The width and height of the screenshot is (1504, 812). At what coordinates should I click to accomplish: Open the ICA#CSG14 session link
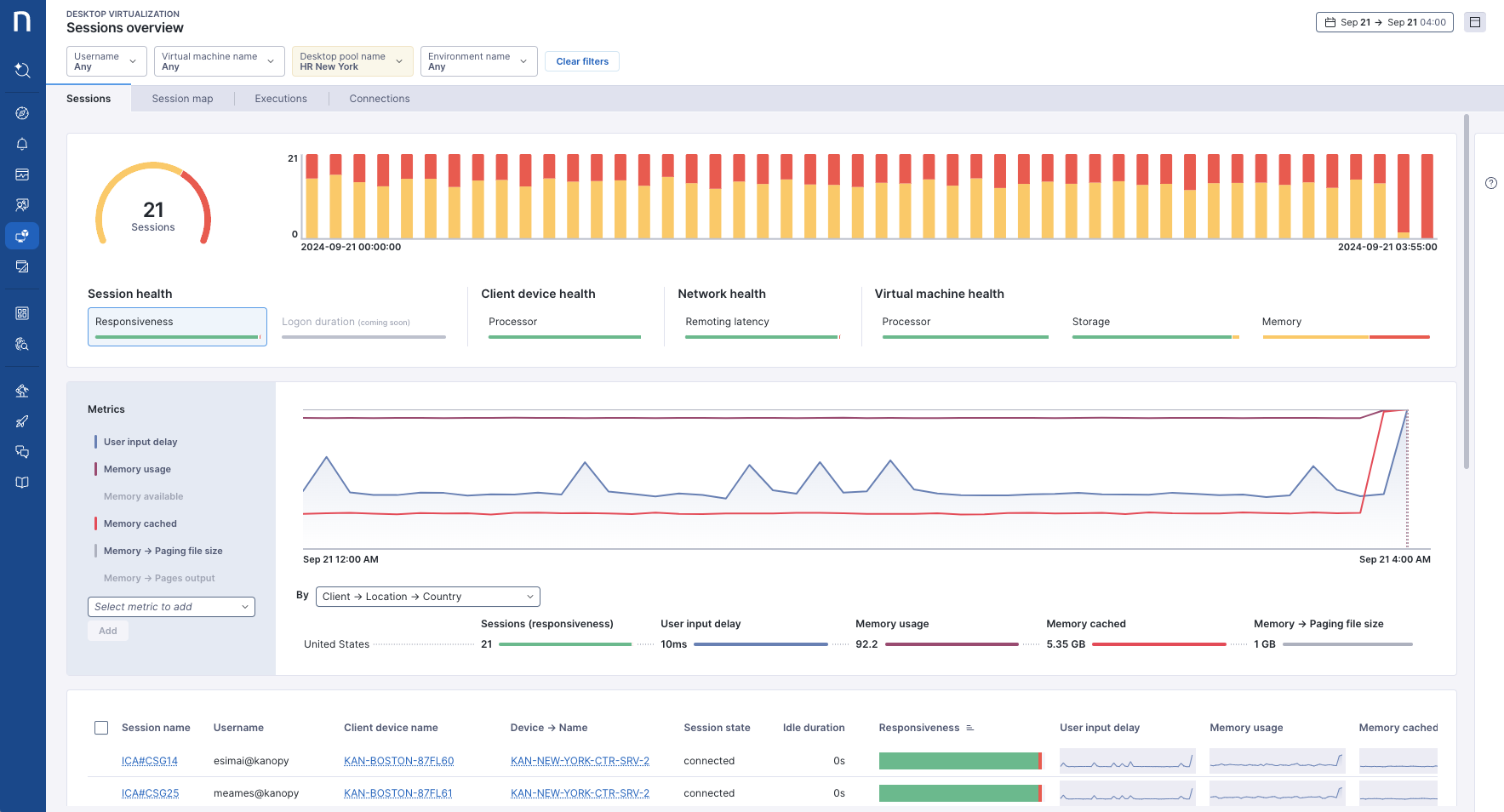[x=150, y=761]
